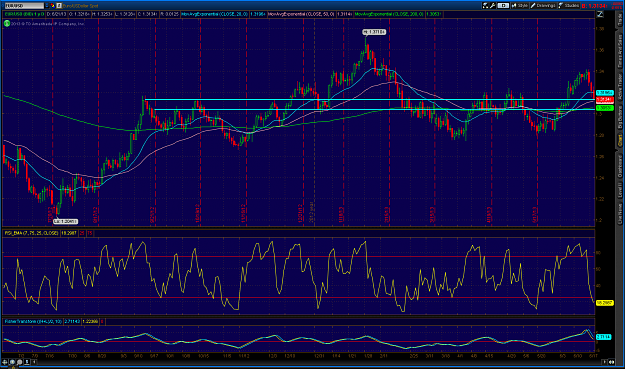Click the pan crosshair icon at bottom left
This screenshot has height=369, width=625.
pyautogui.click(x=4, y=362)
